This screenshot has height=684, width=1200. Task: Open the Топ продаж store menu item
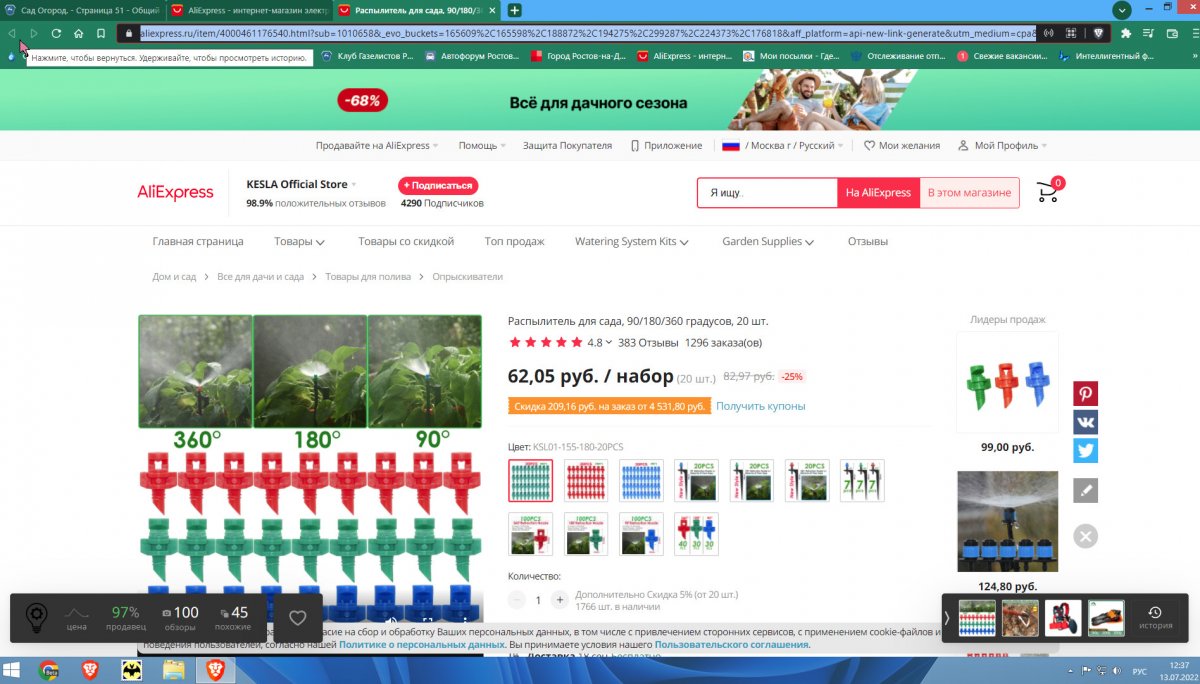point(514,241)
